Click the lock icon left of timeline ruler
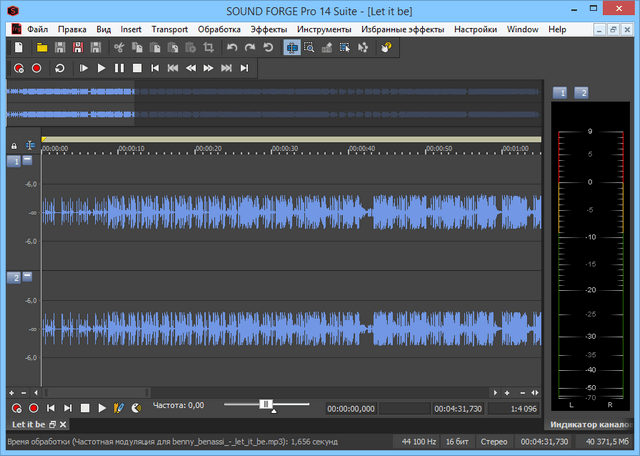The height and width of the screenshot is (456, 640). [x=13, y=146]
